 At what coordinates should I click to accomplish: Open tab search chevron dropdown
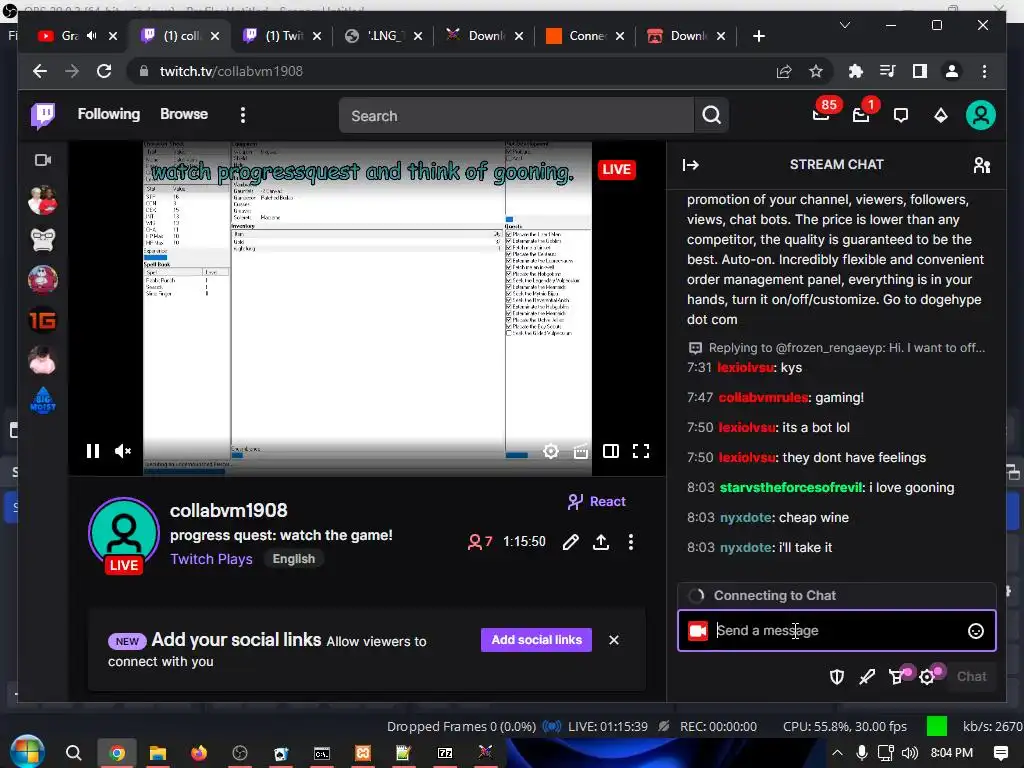[844, 25]
